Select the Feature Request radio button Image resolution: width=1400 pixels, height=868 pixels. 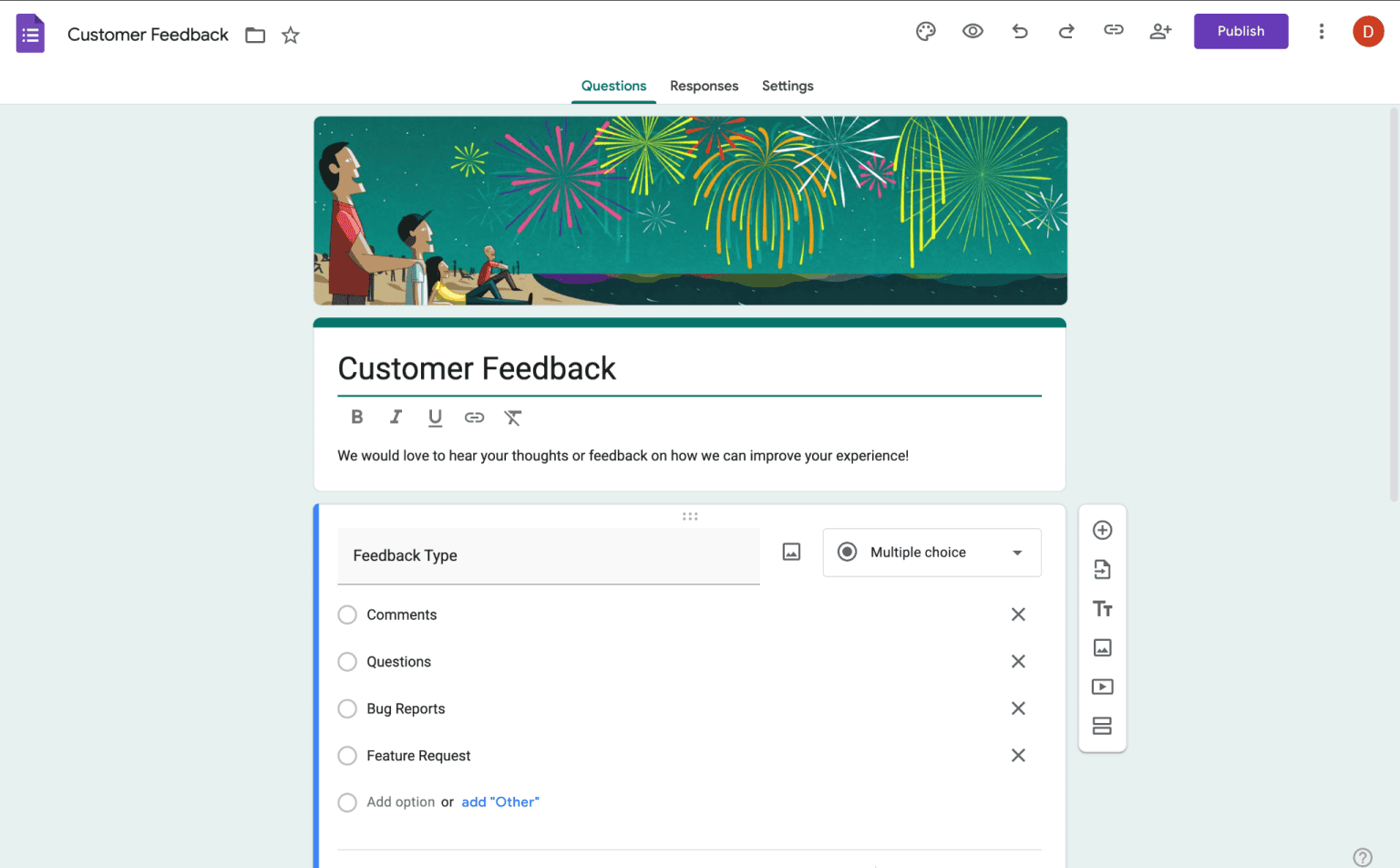coord(347,755)
